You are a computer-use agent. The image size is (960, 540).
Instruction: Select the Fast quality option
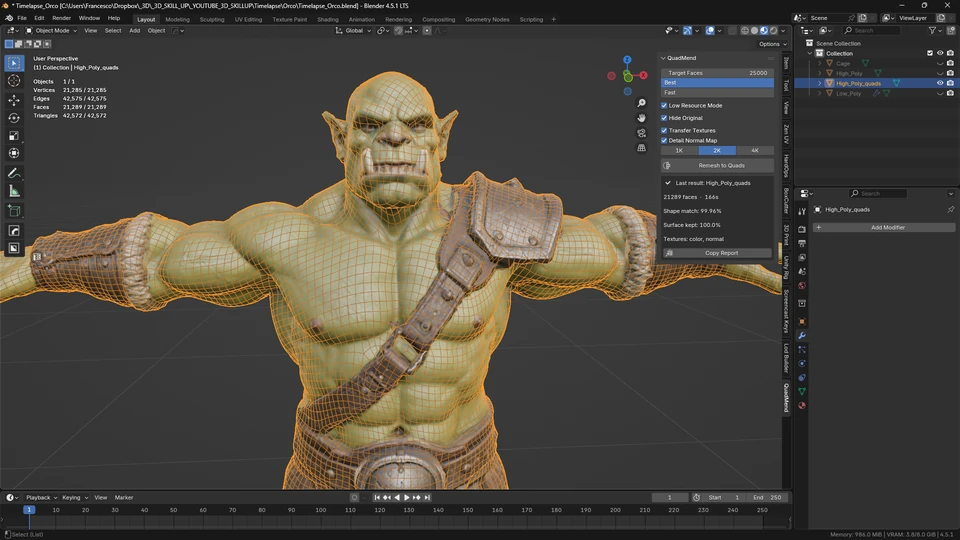[717, 92]
